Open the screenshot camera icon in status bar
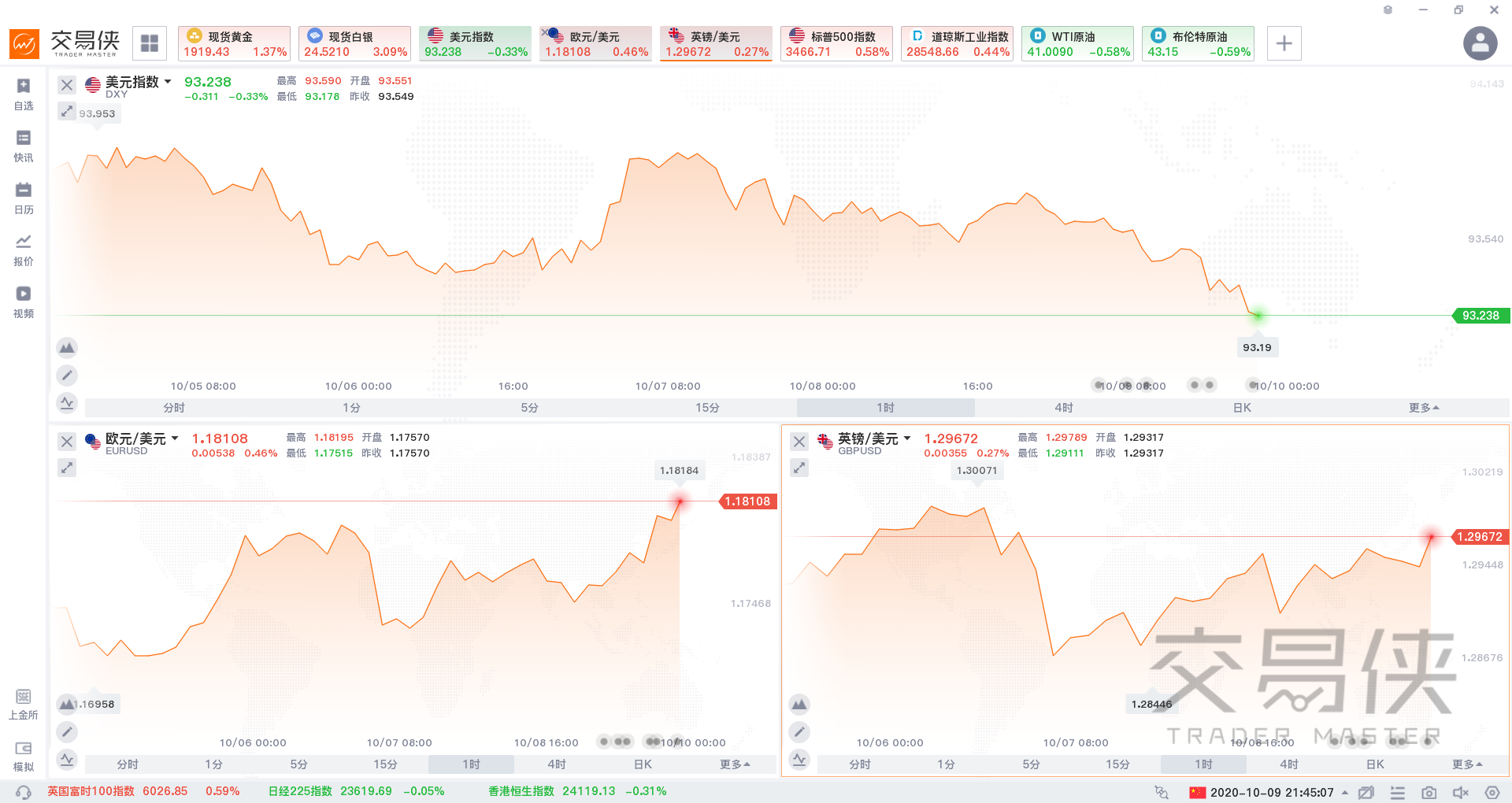The width and height of the screenshot is (1512, 803). click(x=1429, y=792)
